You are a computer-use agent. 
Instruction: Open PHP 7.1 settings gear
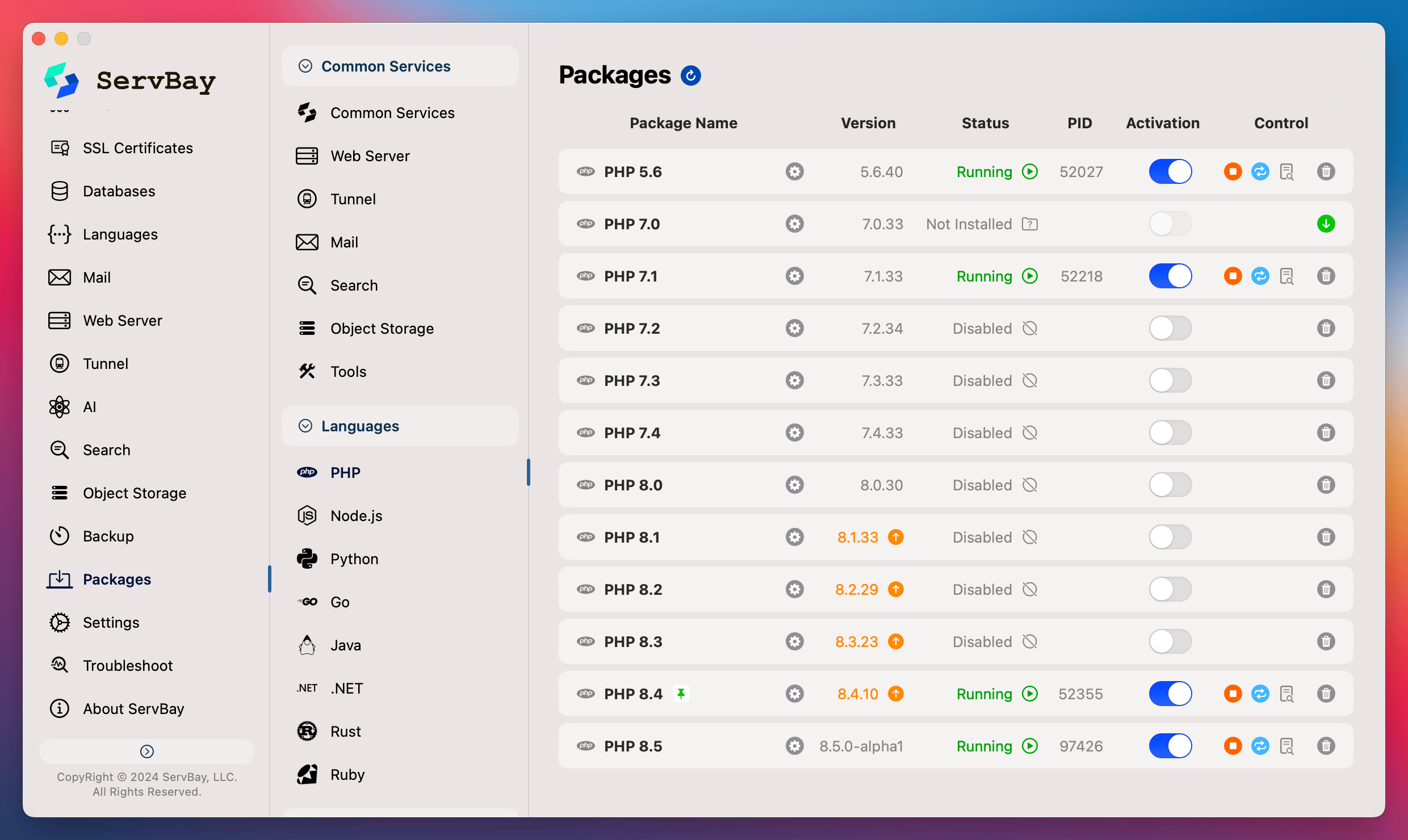(x=794, y=276)
